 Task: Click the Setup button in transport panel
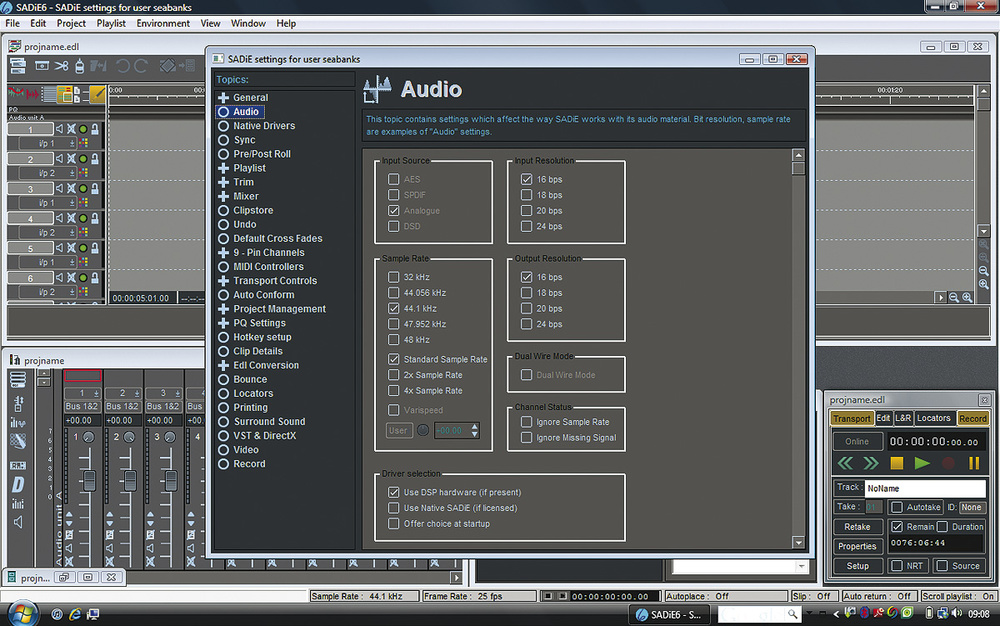[x=857, y=566]
